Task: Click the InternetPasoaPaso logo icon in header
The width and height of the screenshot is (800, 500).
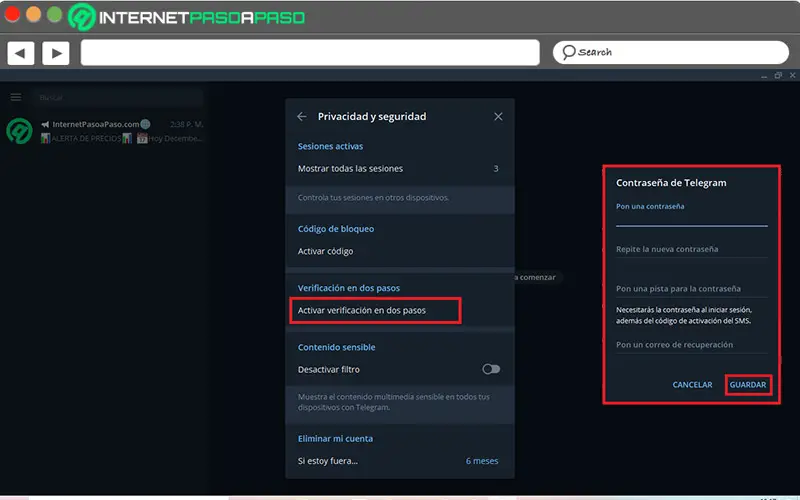Action: [x=82, y=17]
